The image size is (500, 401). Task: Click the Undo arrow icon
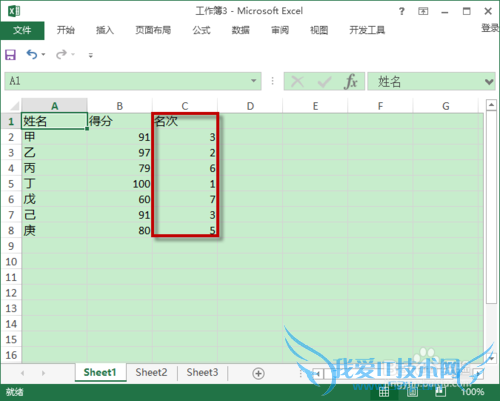click(x=32, y=54)
